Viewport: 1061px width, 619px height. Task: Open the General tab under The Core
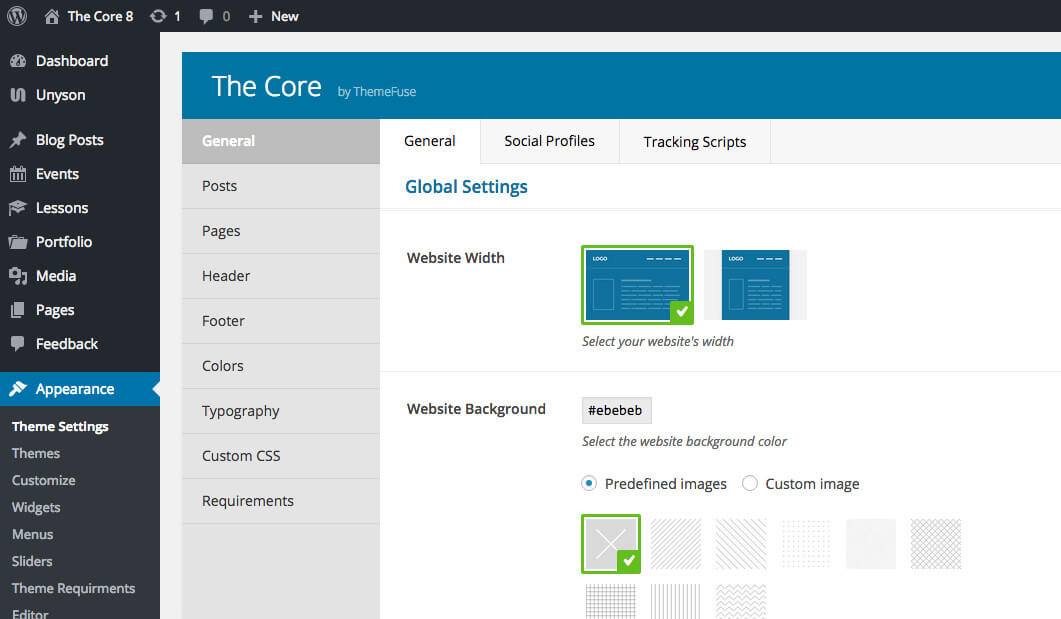[430, 141]
